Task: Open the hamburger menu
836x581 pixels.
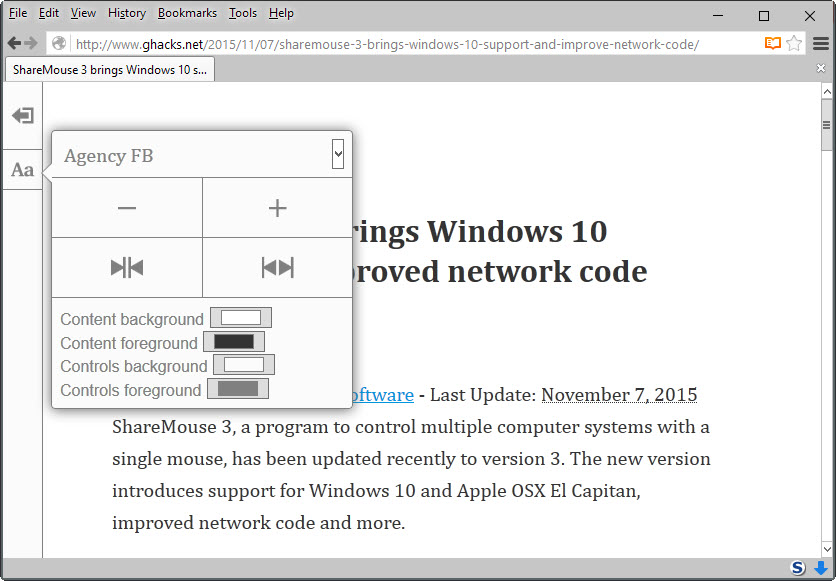Action: pyautogui.click(x=821, y=43)
